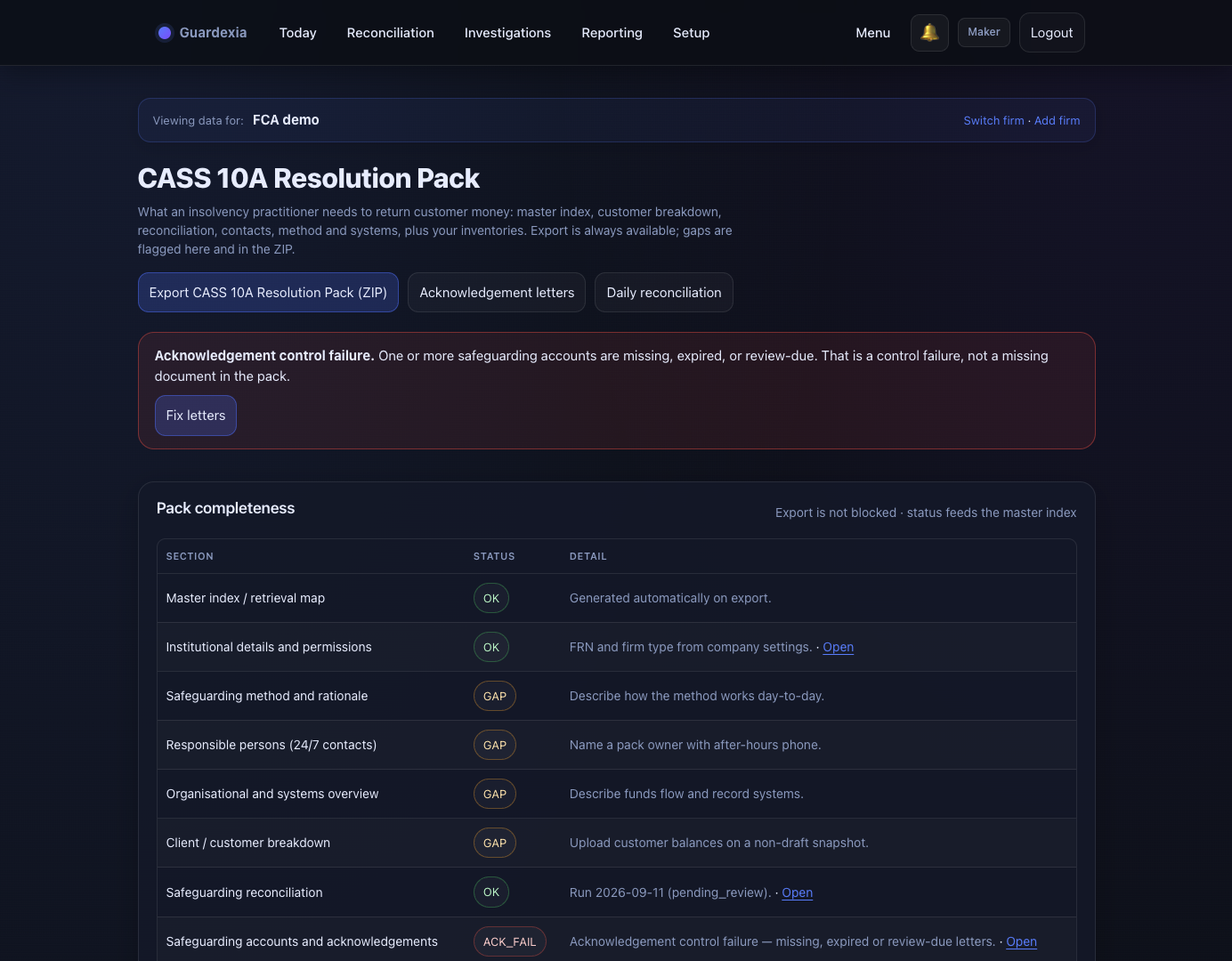This screenshot has width=1232, height=961.
Task: Select 'Safeguarding reconciliation' section text
Action: pos(245,892)
